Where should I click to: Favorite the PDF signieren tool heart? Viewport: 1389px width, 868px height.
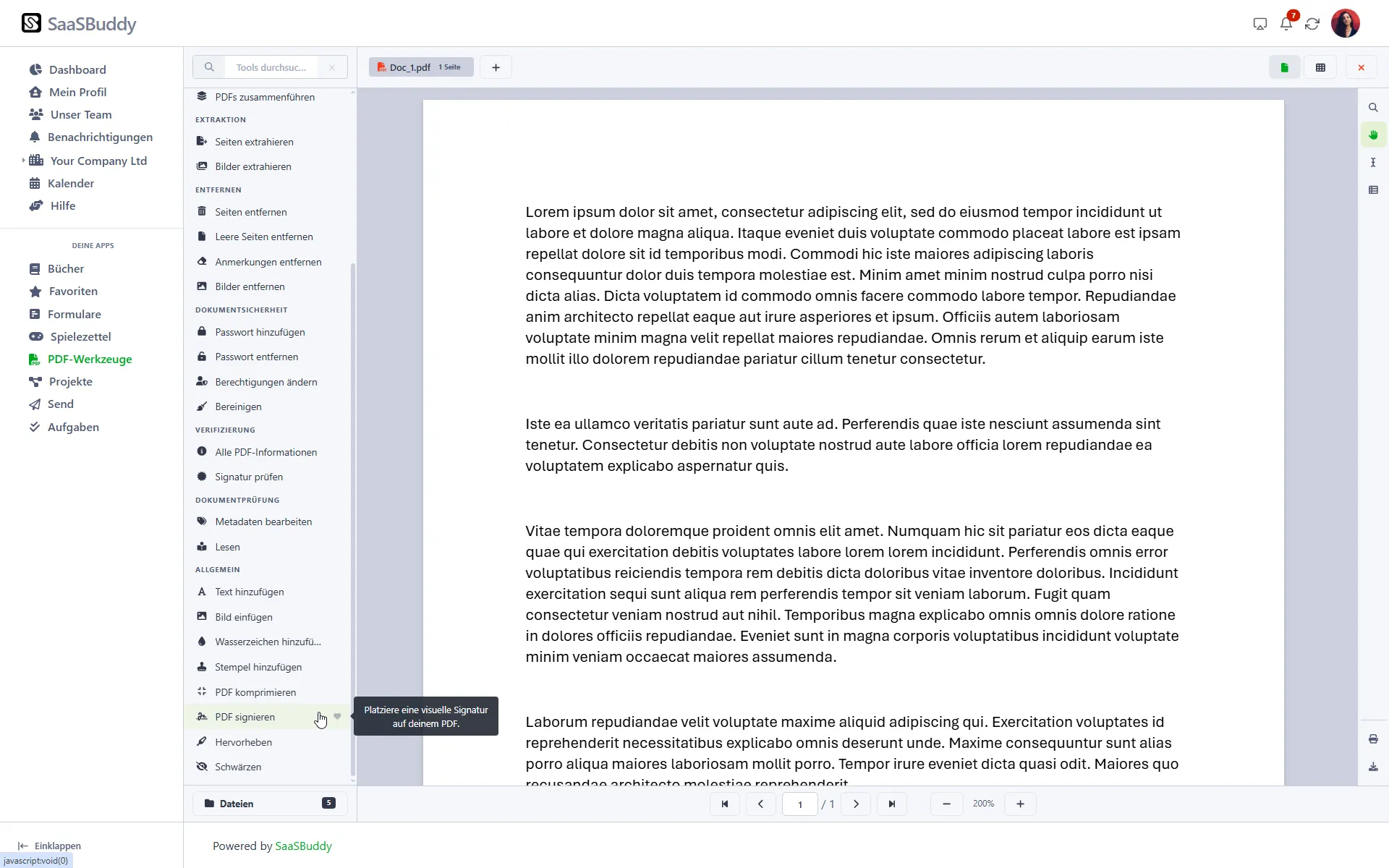pos(337,716)
